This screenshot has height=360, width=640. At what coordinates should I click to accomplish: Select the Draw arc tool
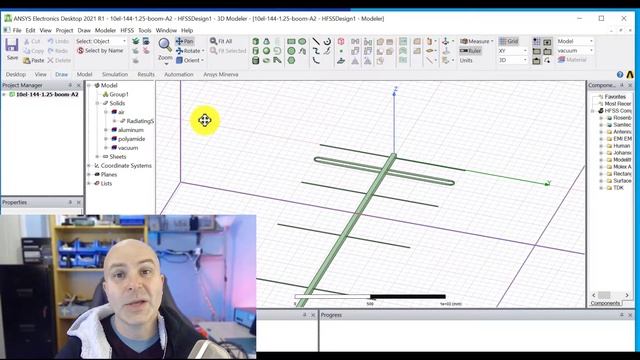point(316,60)
